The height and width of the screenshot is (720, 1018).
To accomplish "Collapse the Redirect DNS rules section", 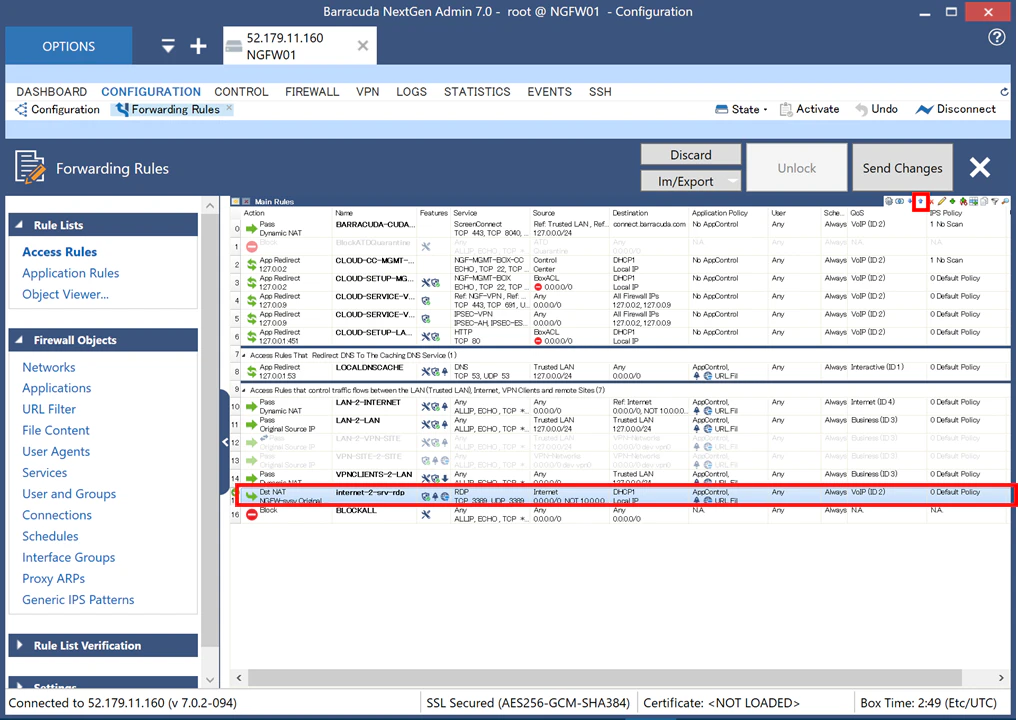I will 243,355.
